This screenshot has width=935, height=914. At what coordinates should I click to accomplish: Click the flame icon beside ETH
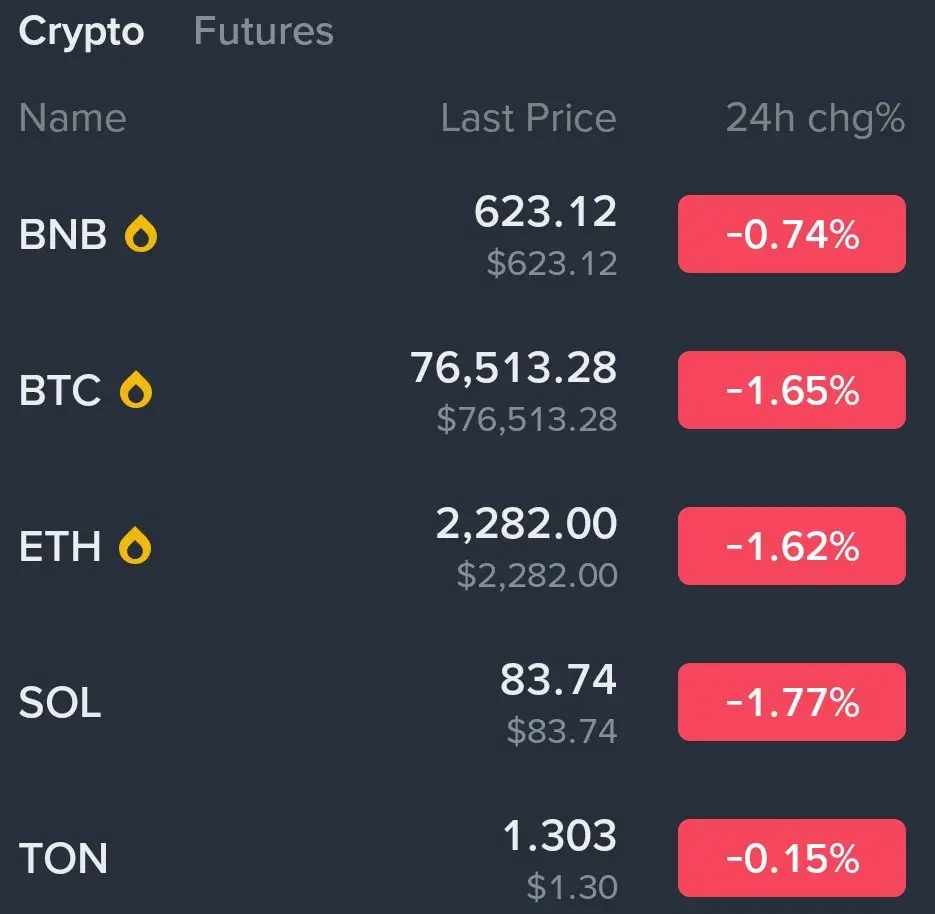135,547
